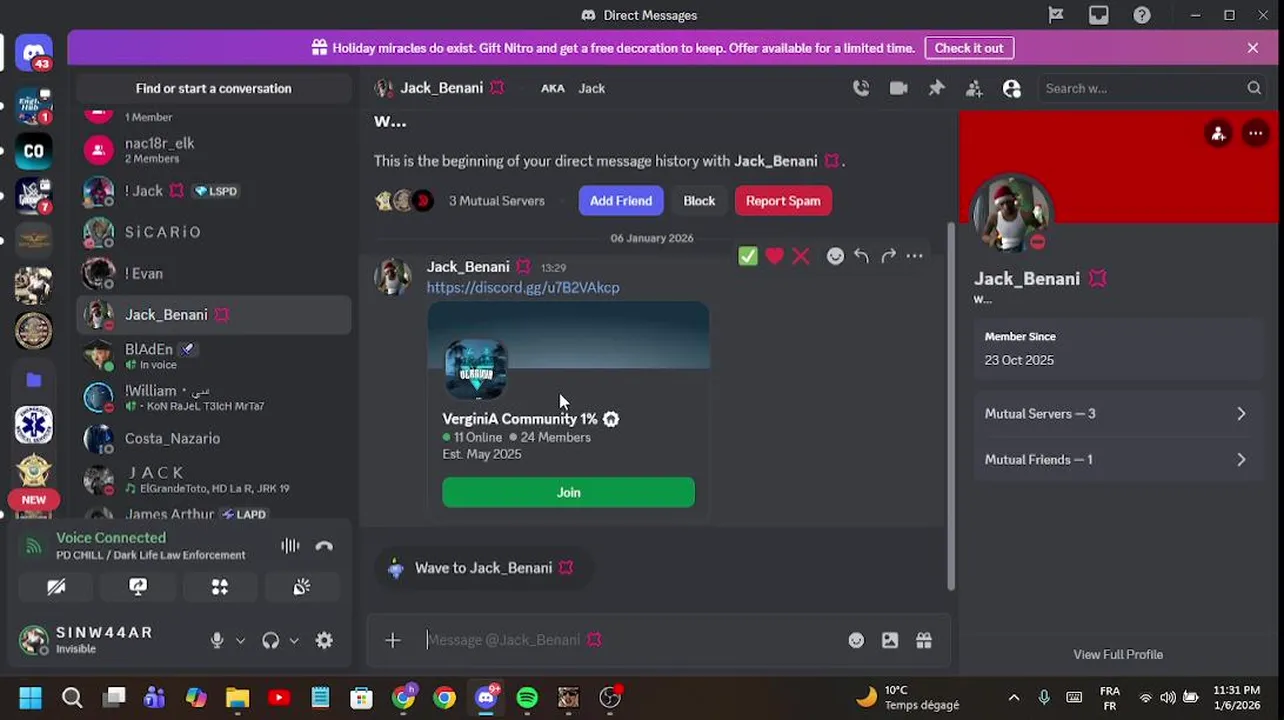The image size is (1284, 720).
Task: Click the chat scrollbar
Action: 950,405
